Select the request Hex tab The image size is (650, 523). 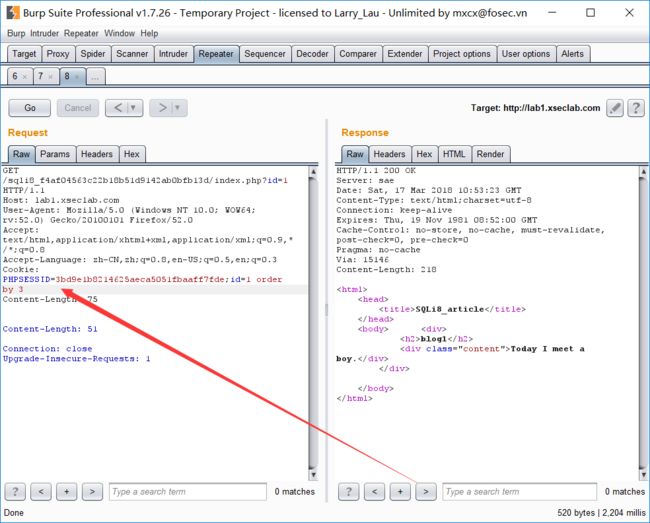click(x=132, y=154)
